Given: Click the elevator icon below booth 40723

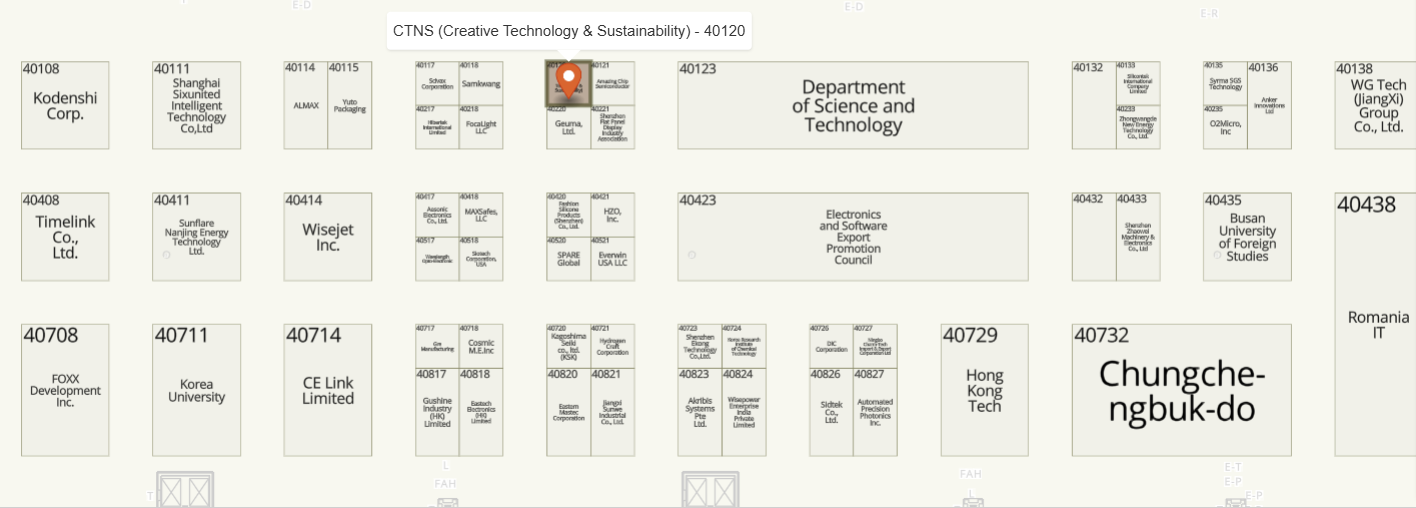Looking at the screenshot, I should (x=710, y=490).
